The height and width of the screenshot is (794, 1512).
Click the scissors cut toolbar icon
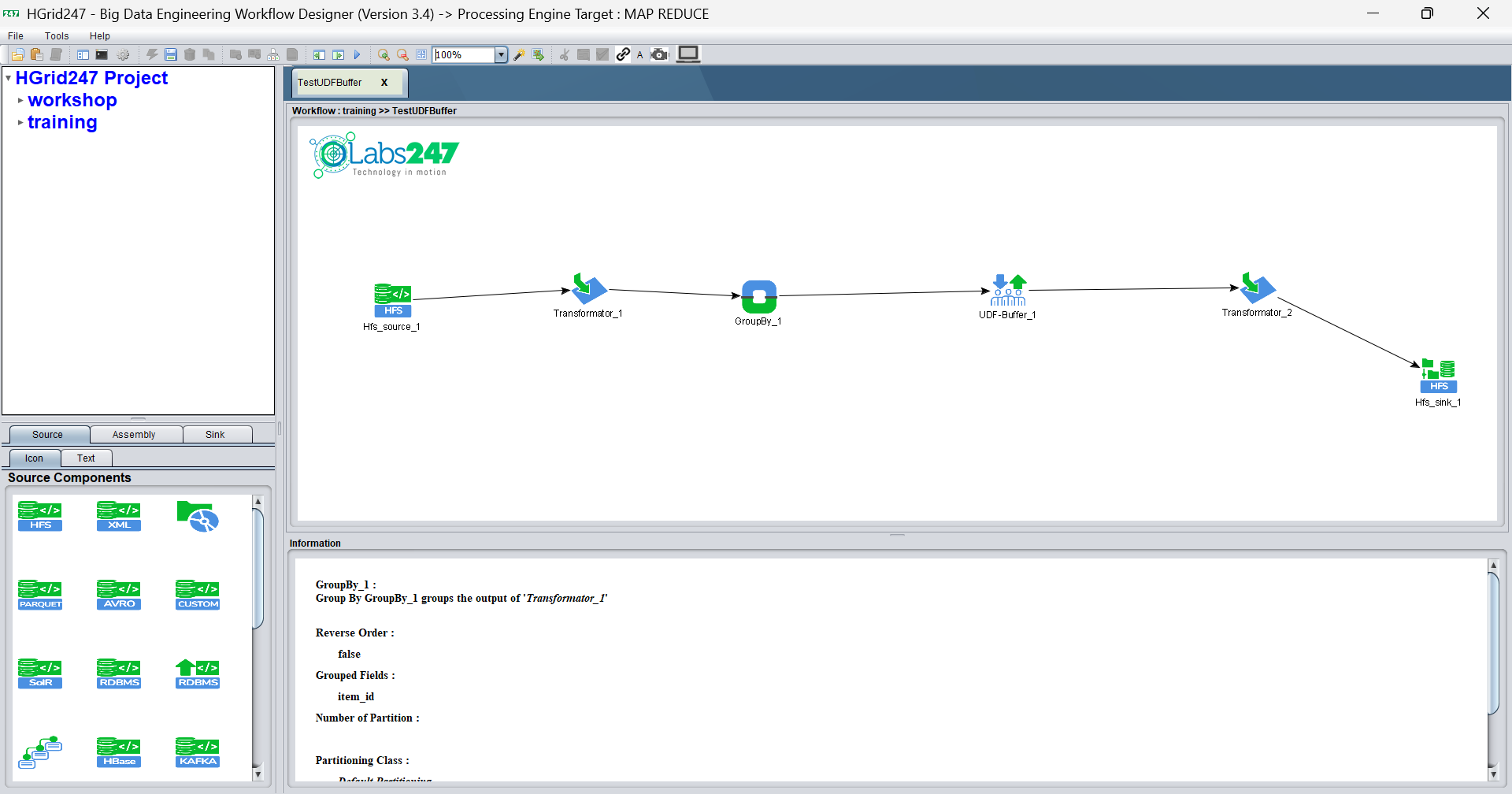click(x=565, y=54)
